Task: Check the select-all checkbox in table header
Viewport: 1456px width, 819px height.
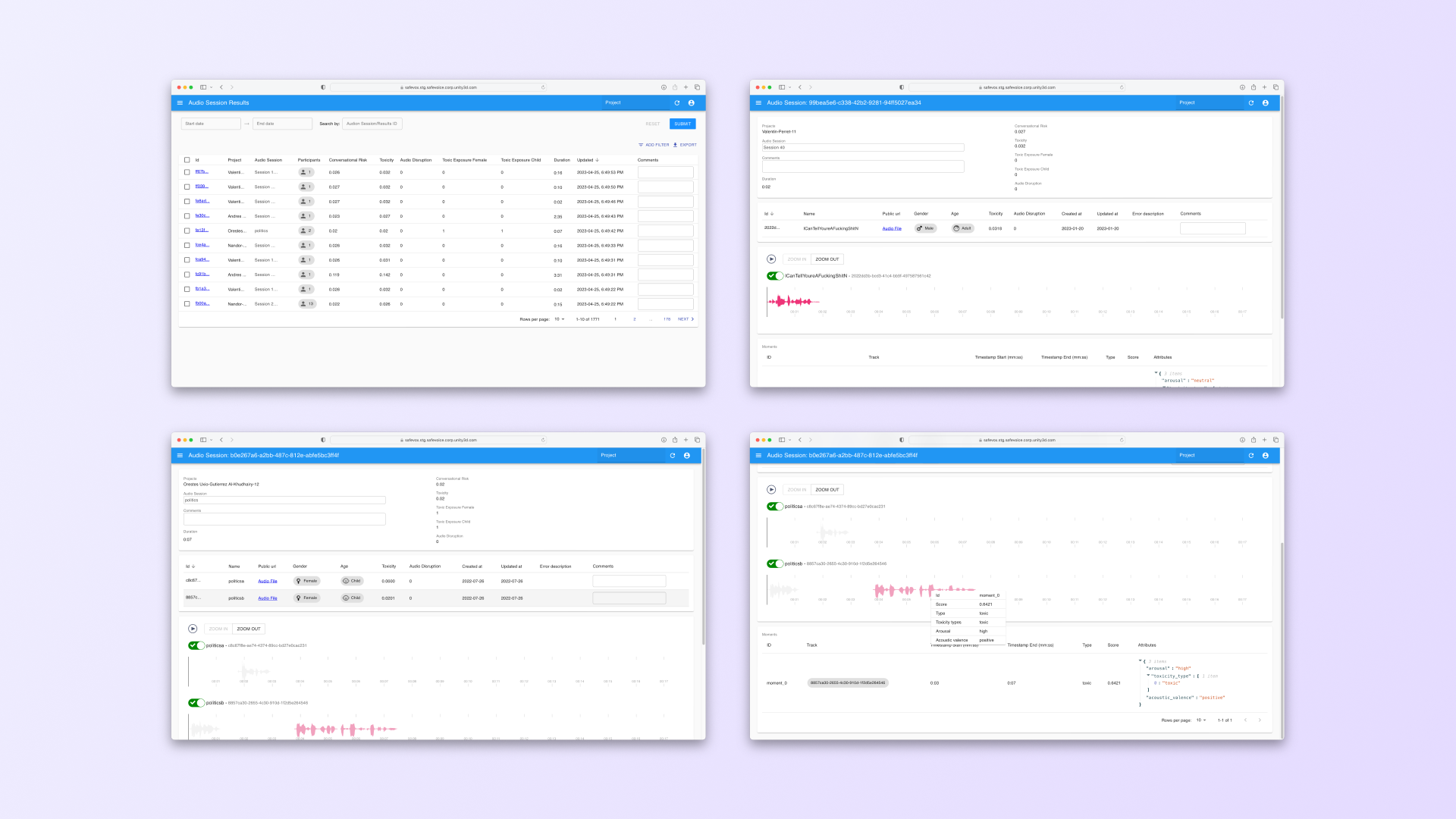Action: point(187,160)
